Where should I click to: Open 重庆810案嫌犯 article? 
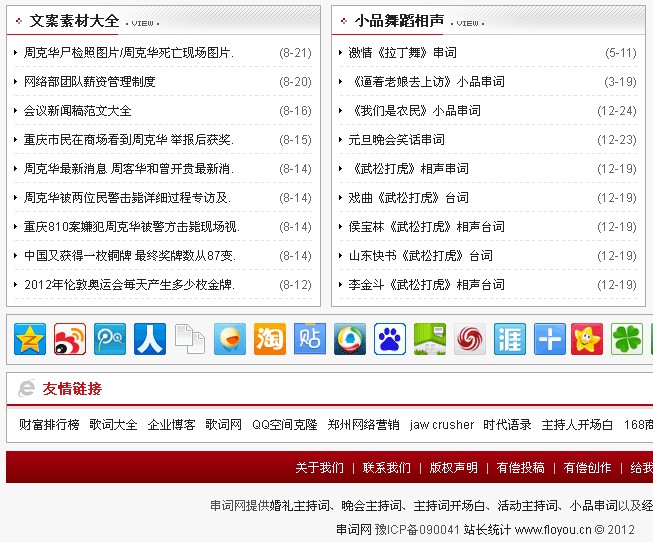(x=132, y=227)
